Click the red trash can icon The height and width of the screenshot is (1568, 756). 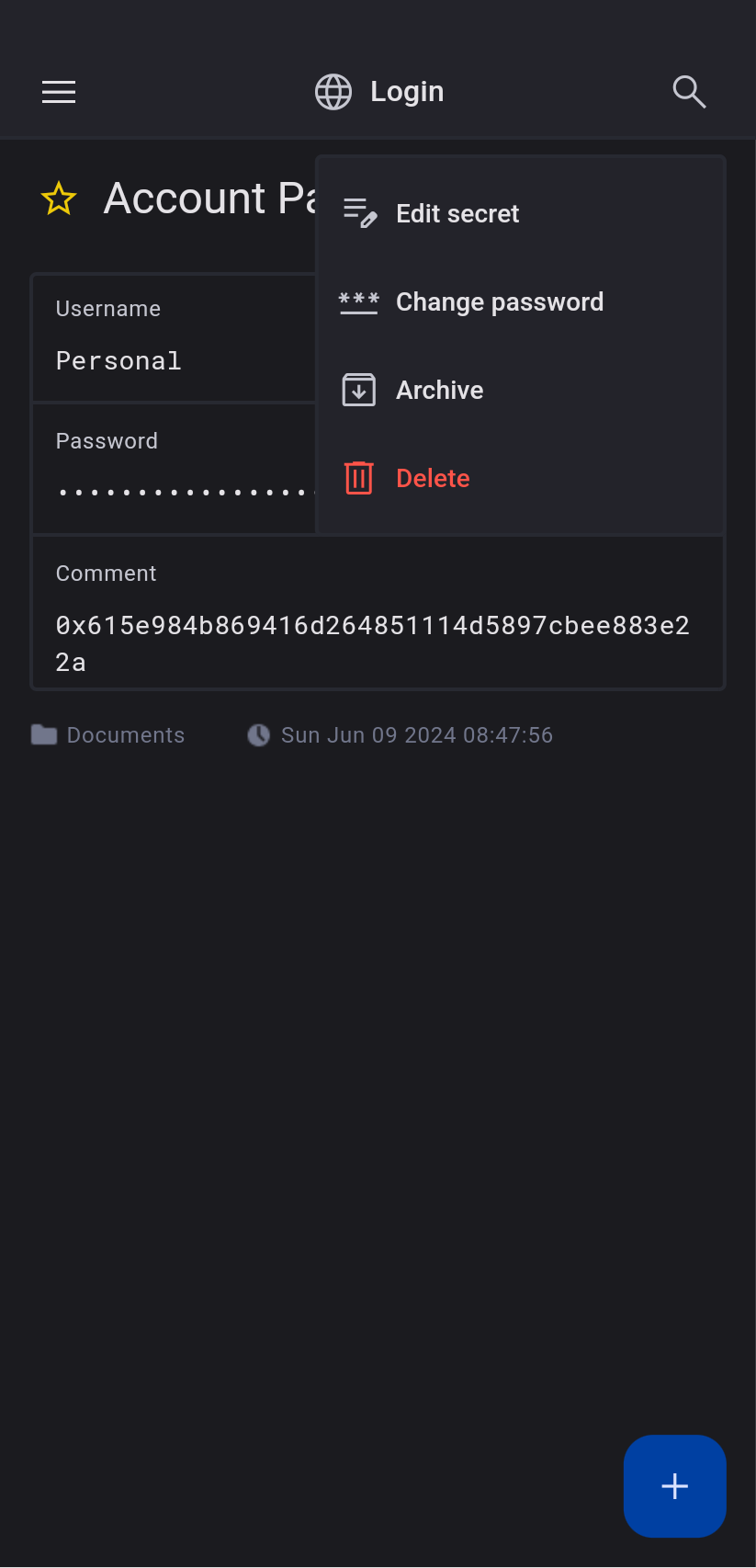[x=359, y=478]
